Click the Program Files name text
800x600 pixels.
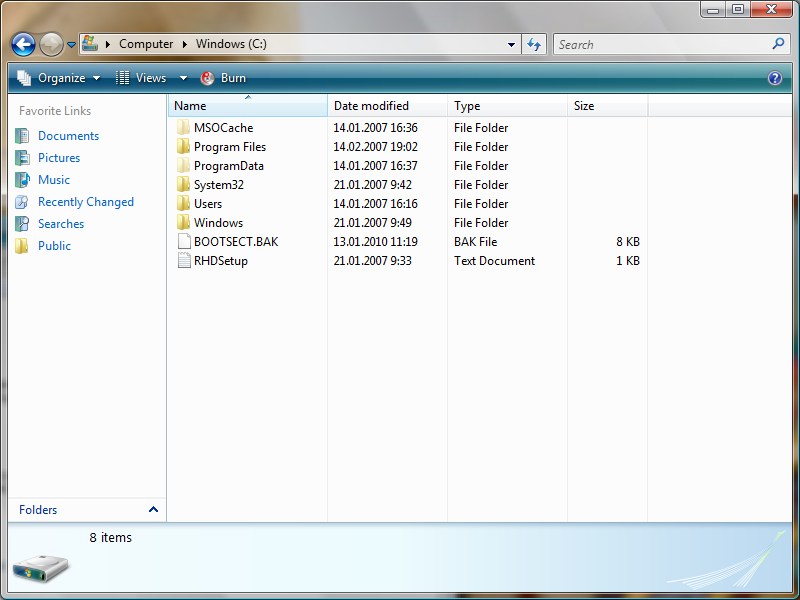[x=230, y=147]
